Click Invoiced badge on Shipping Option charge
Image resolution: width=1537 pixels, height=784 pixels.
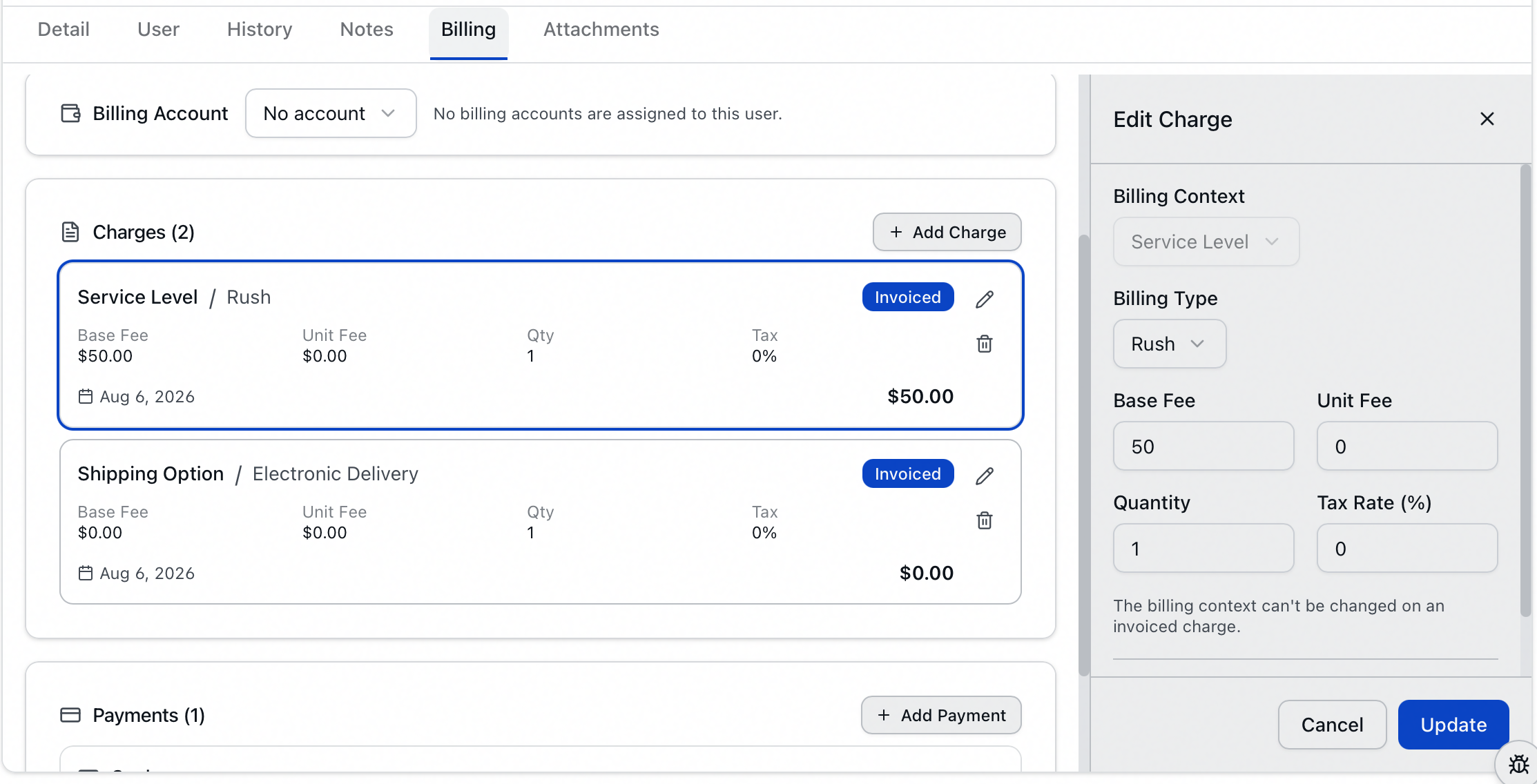[908, 473]
